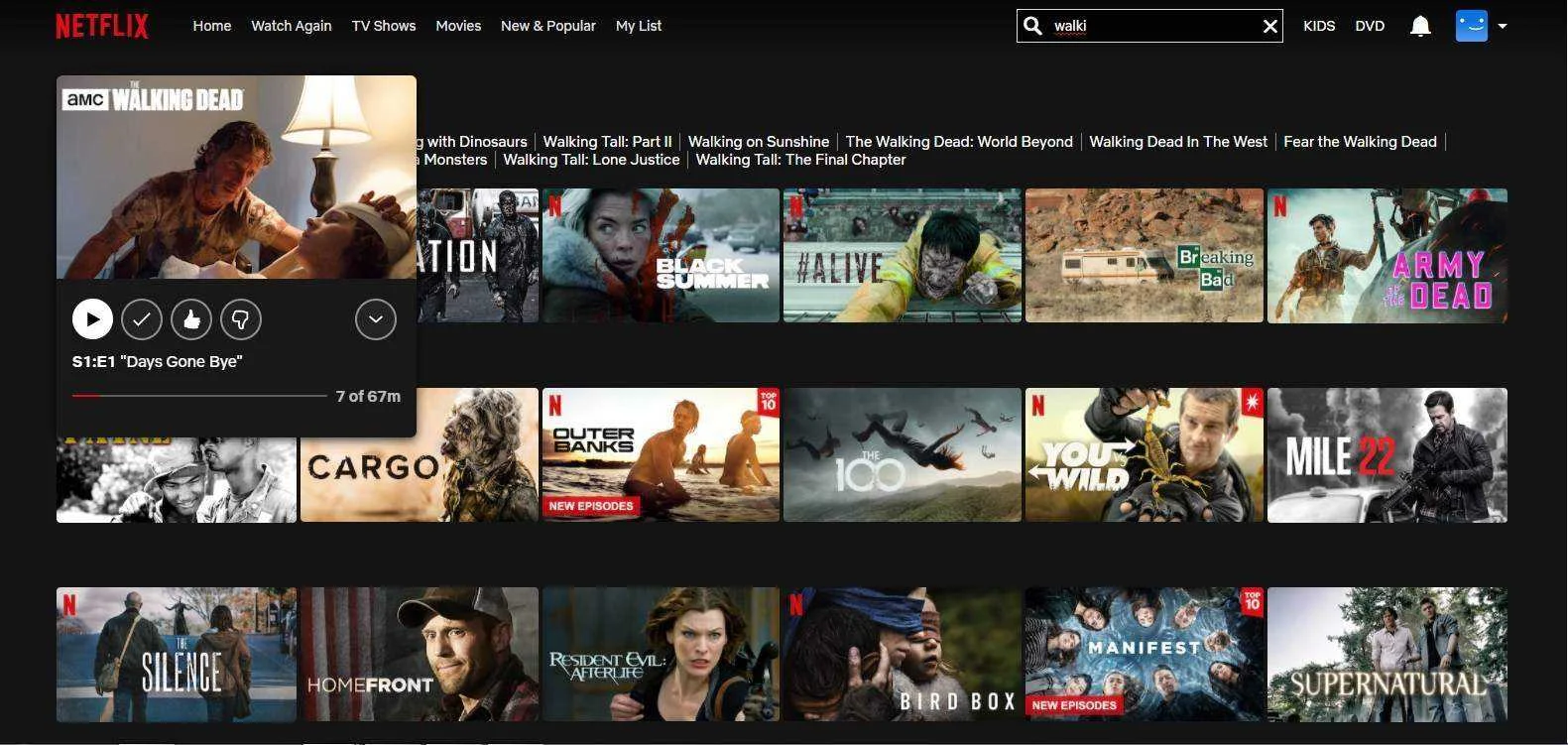Add Walking Dead to My List checkmark

coord(142,319)
